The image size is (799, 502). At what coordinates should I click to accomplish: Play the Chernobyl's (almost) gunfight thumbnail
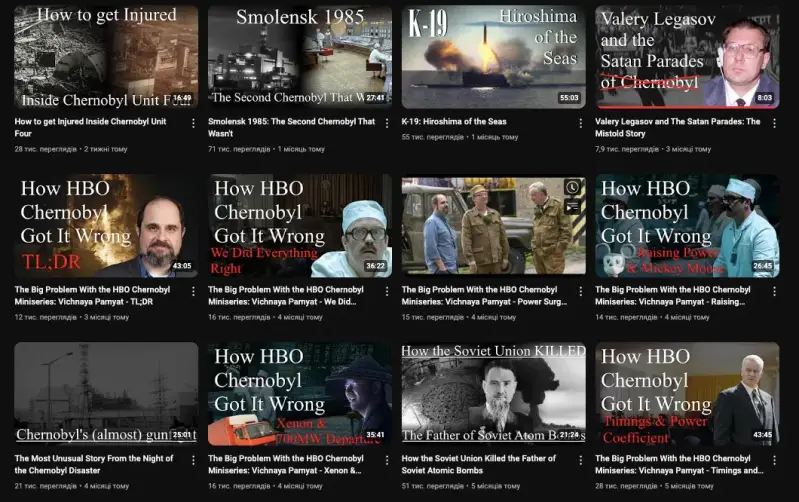[x=106, y=394]
